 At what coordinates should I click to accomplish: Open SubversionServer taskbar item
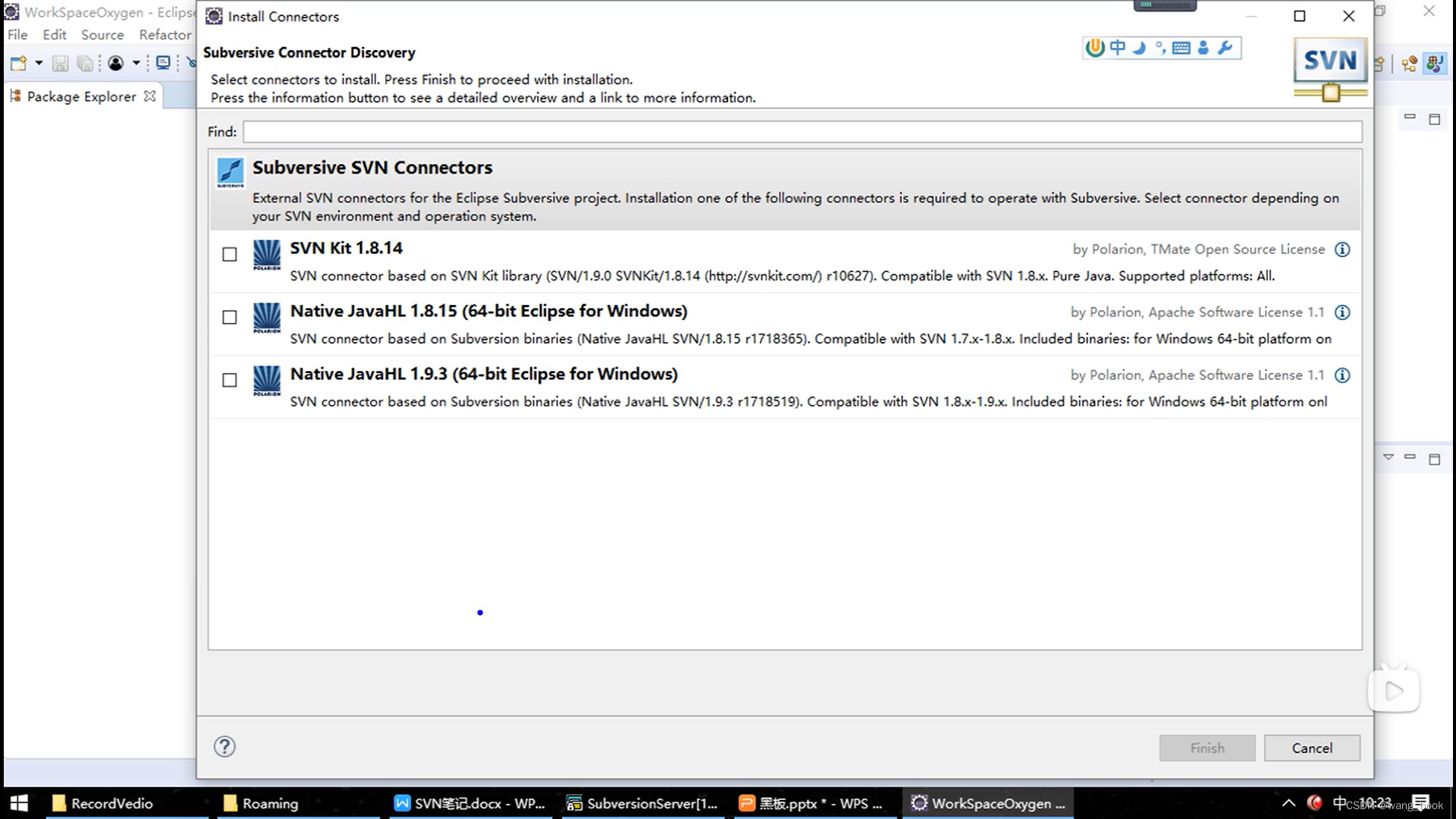tap(643, 803)
